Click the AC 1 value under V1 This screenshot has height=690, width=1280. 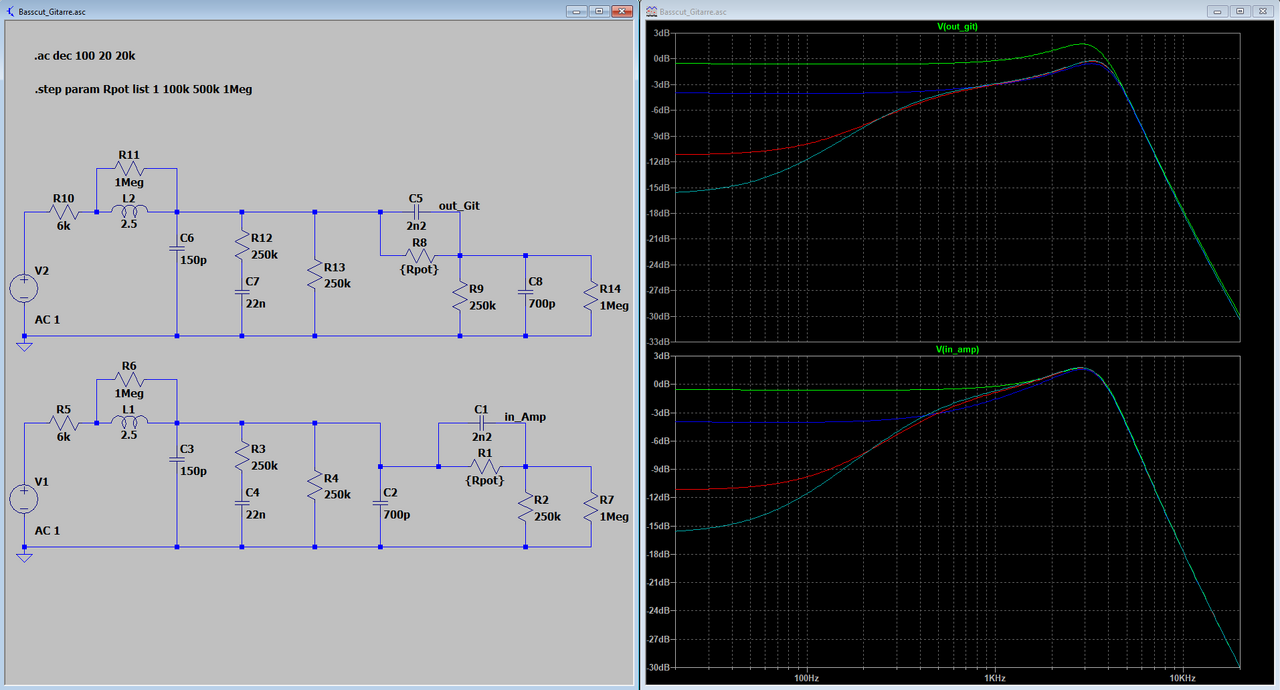coord(47,530)
